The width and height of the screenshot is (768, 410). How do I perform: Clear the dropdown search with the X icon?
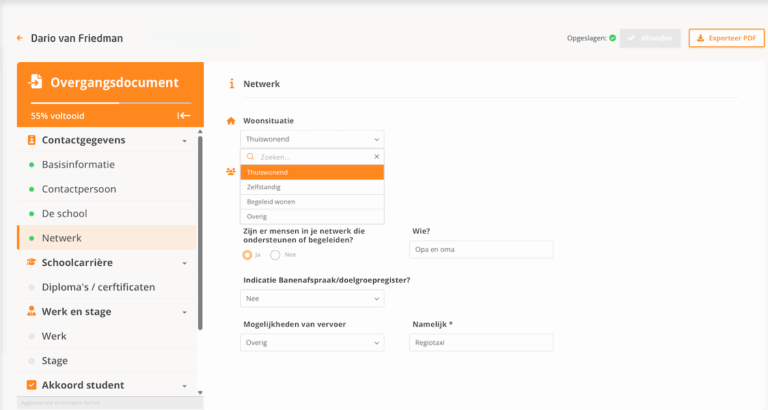click(377, 157)
